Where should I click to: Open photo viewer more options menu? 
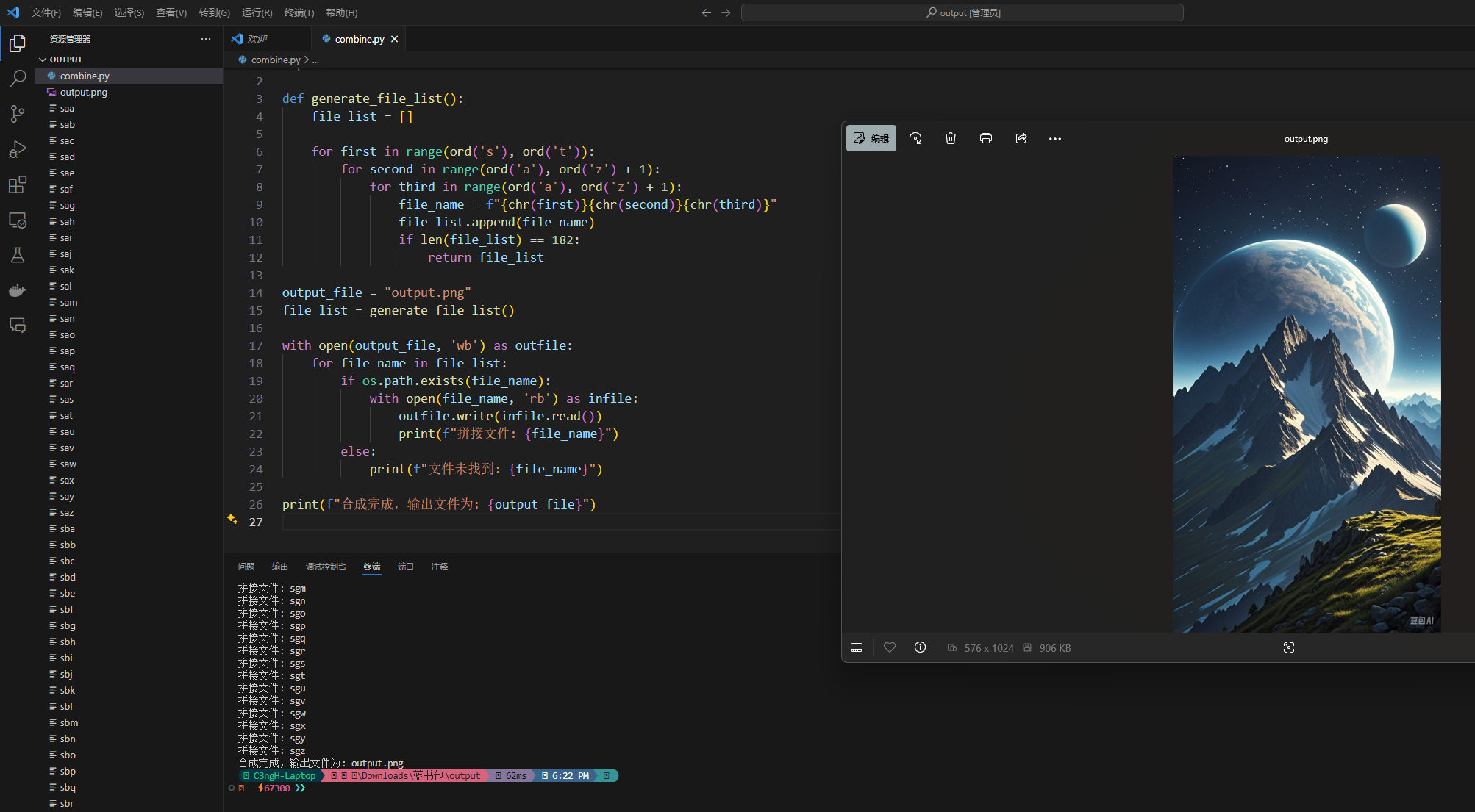coord(1055,138)
